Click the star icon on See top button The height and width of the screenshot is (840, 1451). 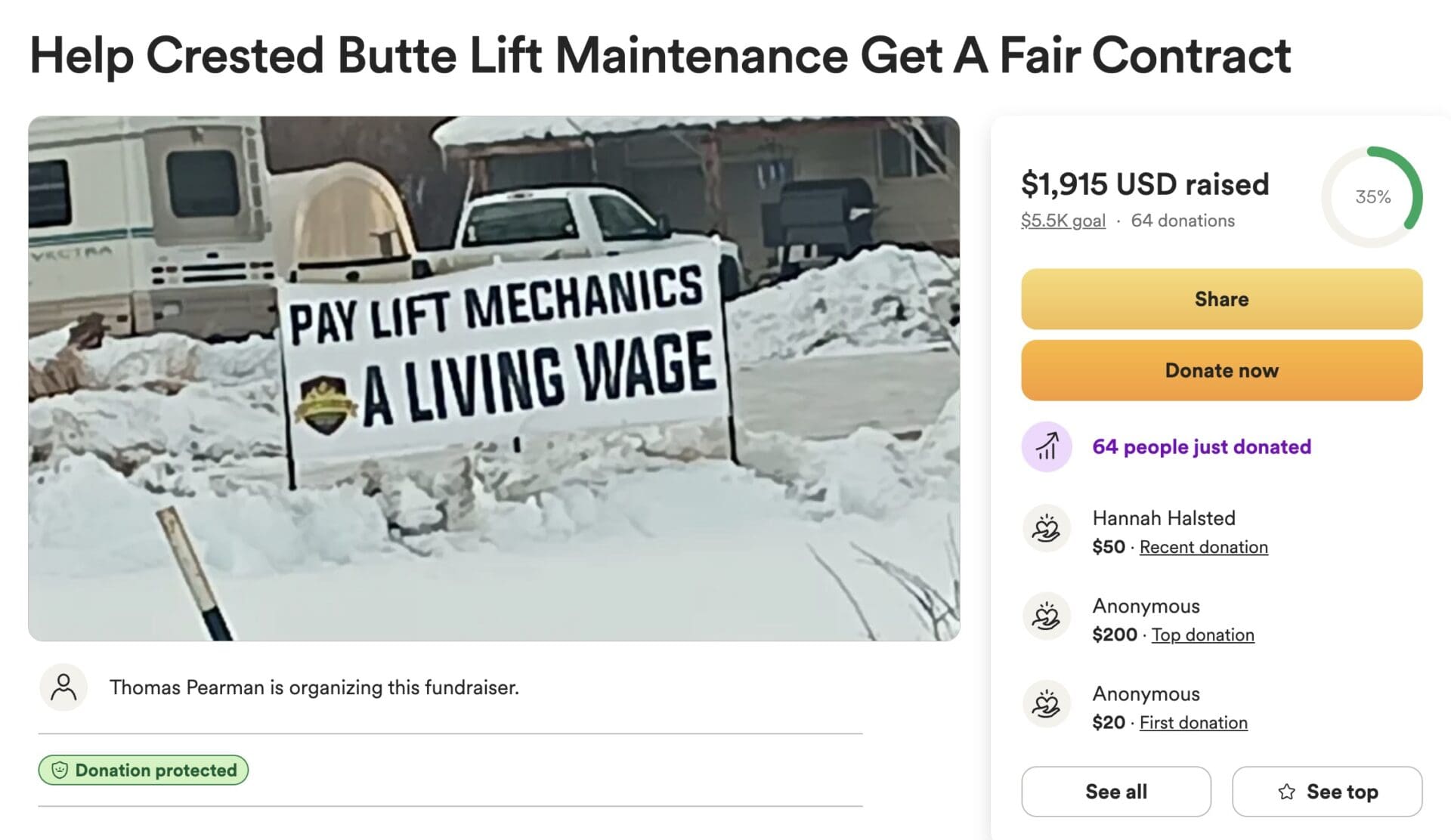(1286, 792)
